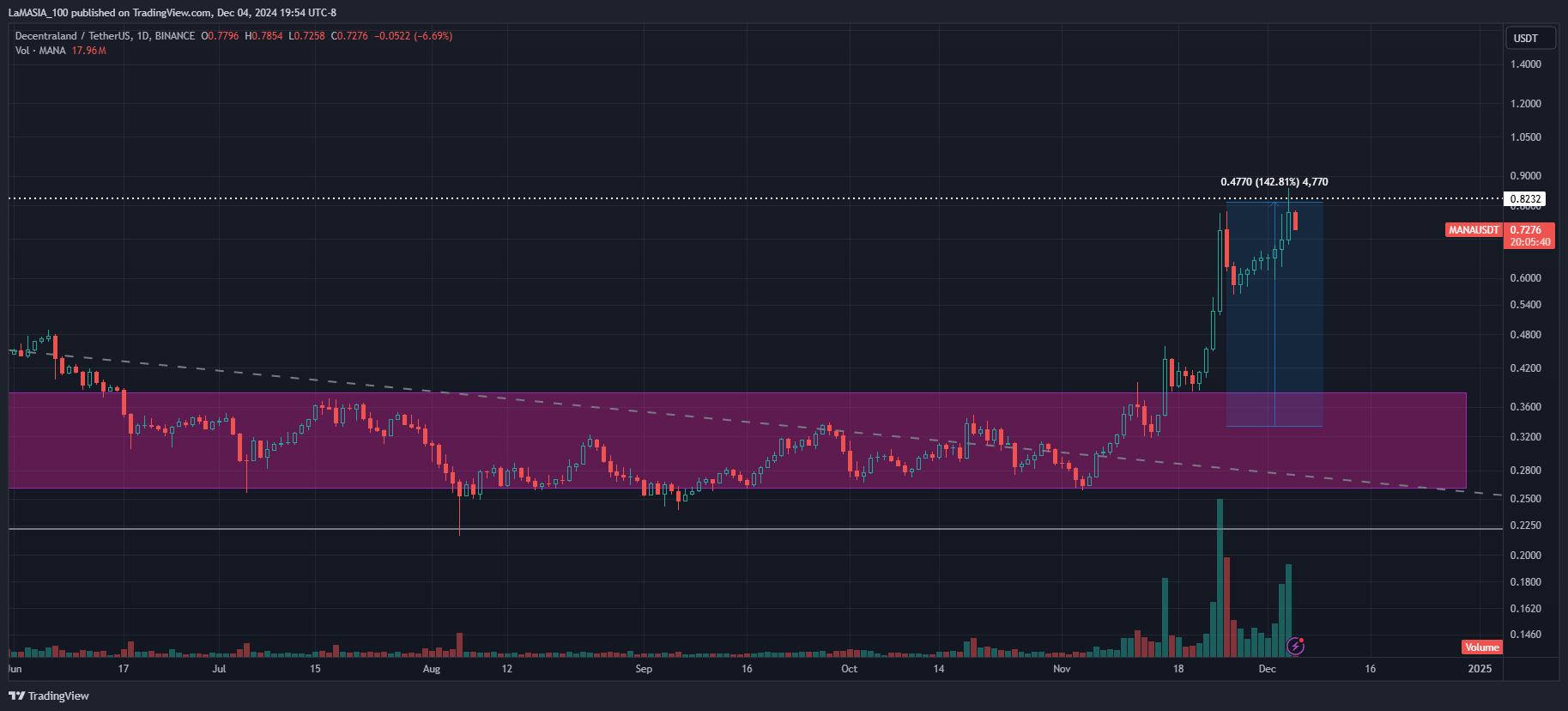The width and height of the screenshot is (1568, 711).
Task: Click the low value L0.7258
Action: pyautogui.click(x=306, y=36)
